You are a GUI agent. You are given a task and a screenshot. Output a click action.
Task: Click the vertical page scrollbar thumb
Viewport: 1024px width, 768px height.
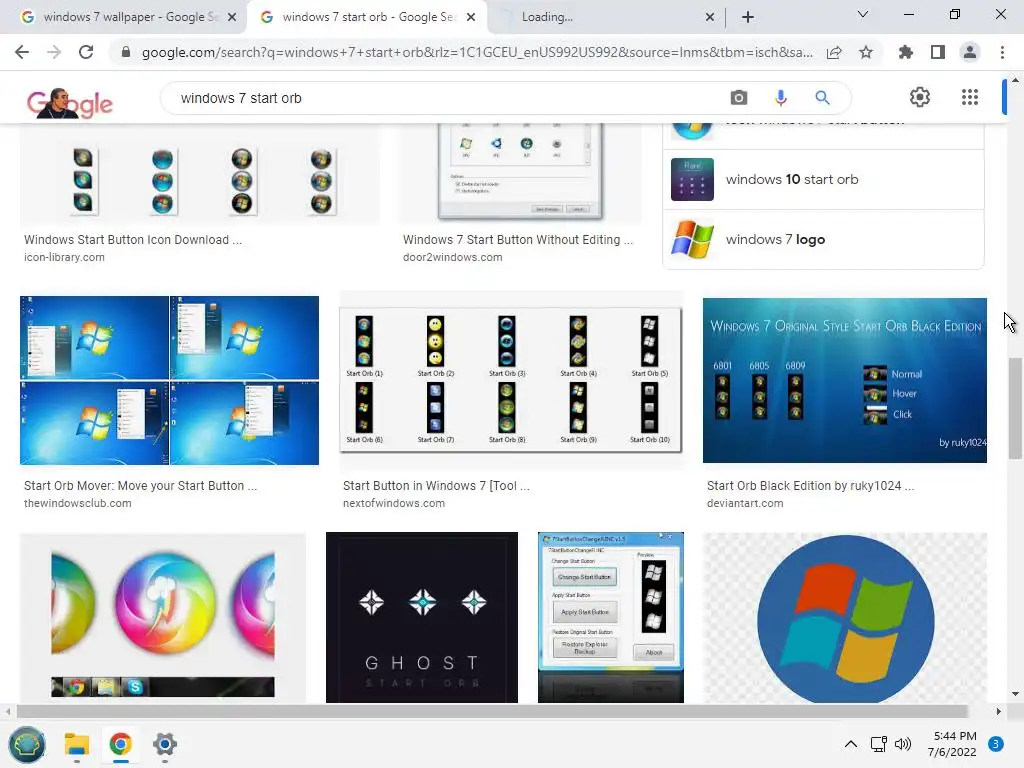(x=1015, y=408)
